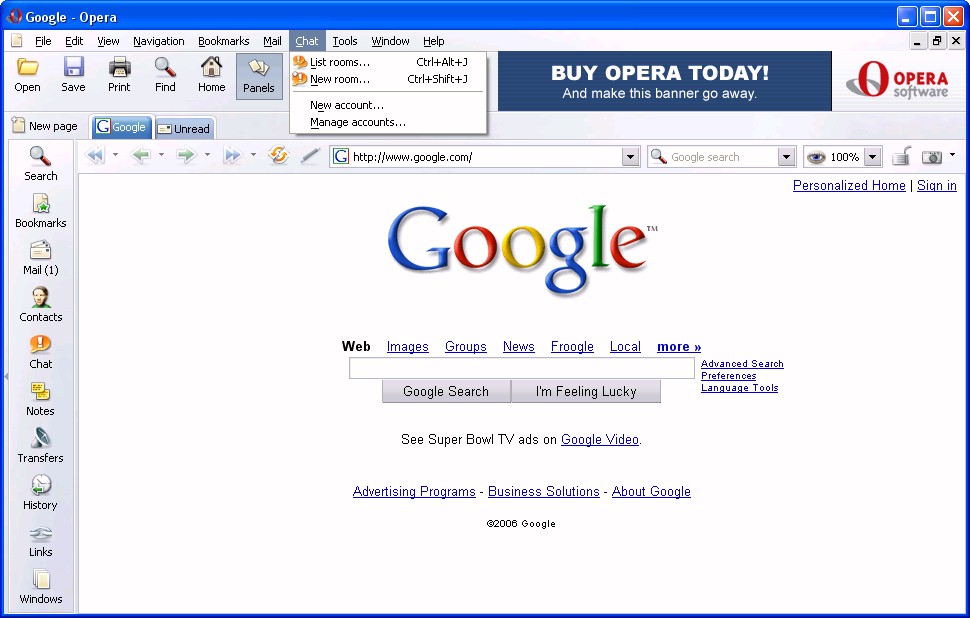Open the Images link

click(x=408, y=346)
